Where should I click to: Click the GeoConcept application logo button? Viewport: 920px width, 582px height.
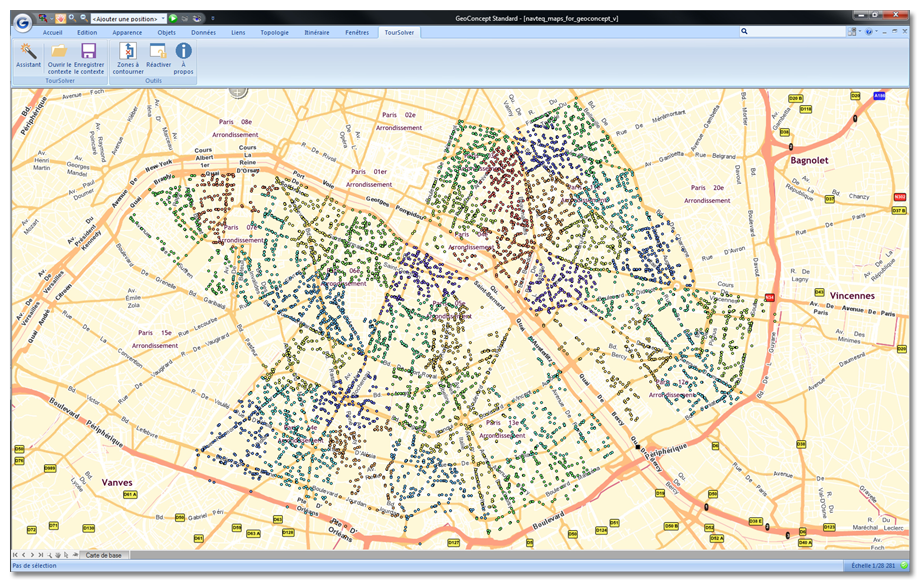pos(23,20)
